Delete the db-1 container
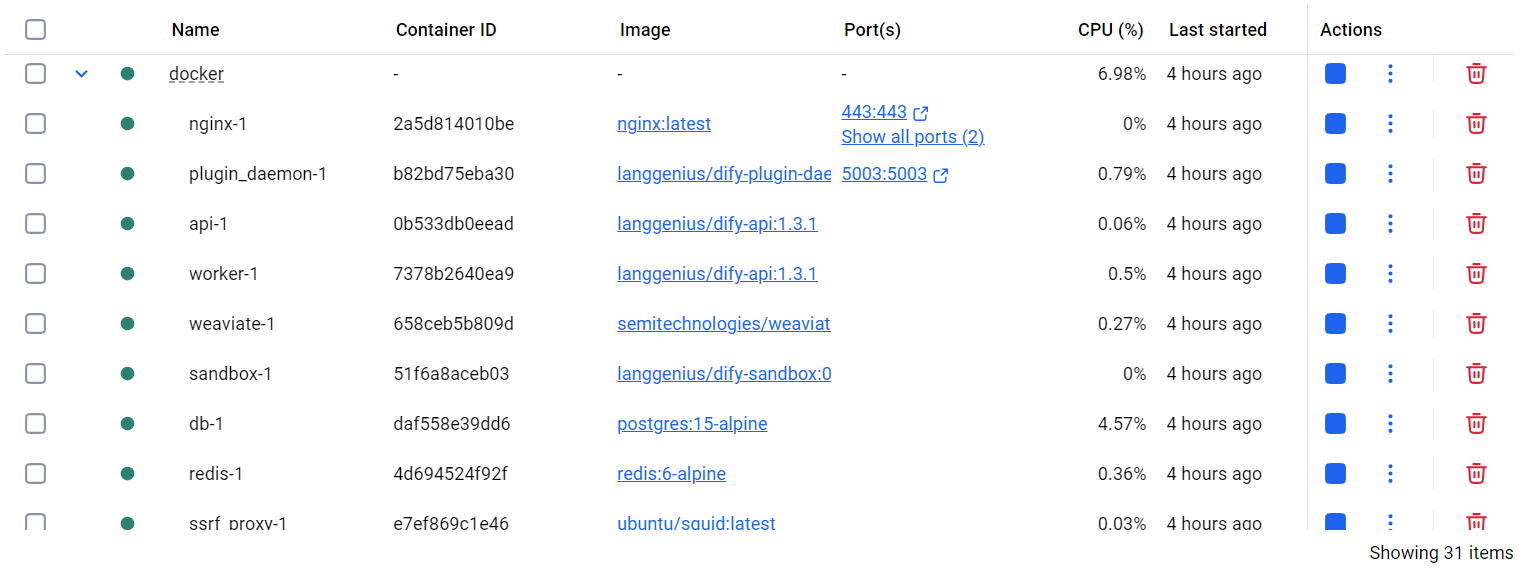Image resolution: width=1537 pixels, height=575 pixels. pyautogui.click(x=1475, y=424)
